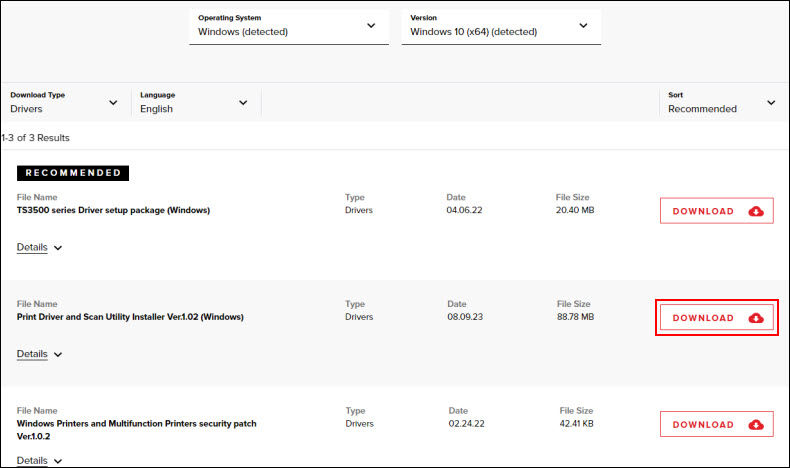The width and height of the screenshot is (790, 468).
Task: Click cloud icon on TS3500 driver download button
Action: point(756,211)
